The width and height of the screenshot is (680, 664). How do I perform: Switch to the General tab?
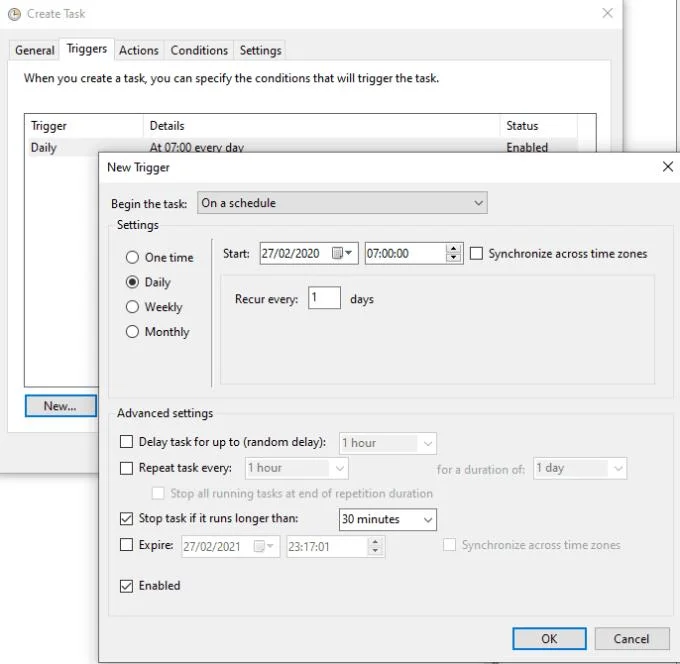coord(35,50)
